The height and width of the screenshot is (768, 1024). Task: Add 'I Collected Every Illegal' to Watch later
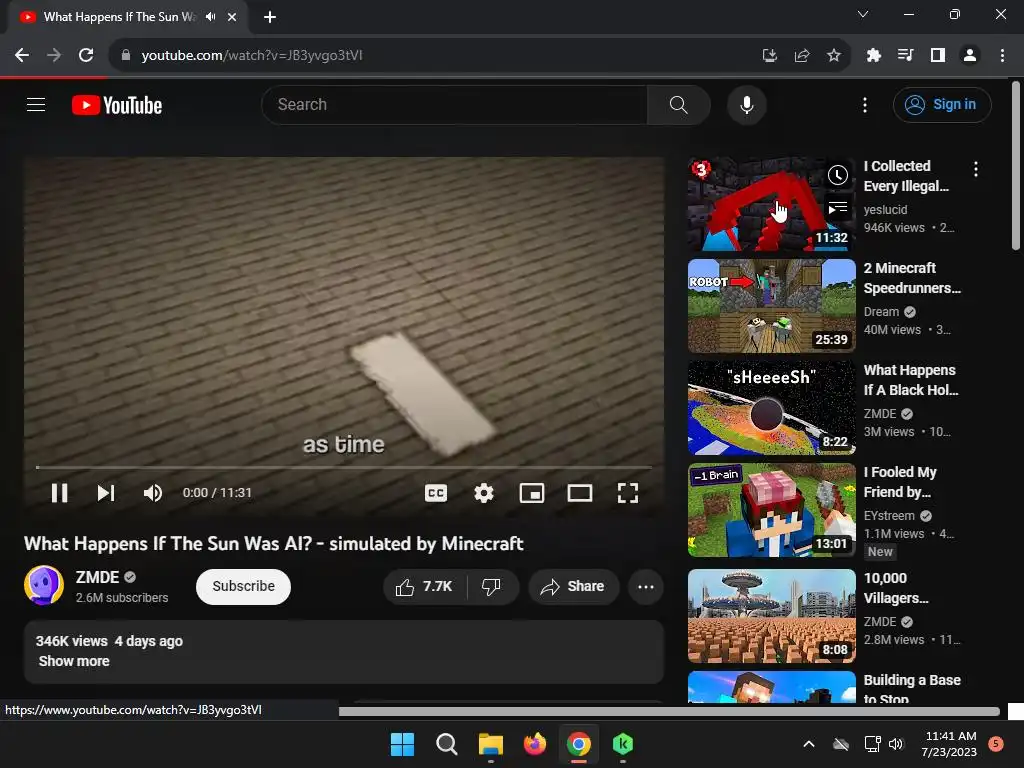coord(838,175)
